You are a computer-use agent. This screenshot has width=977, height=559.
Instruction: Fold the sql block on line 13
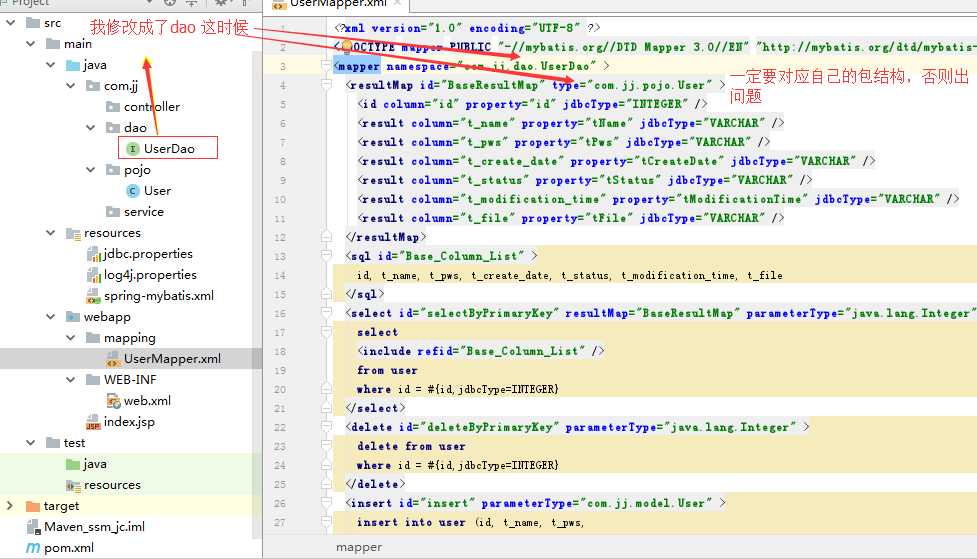(x=326, y=256)
